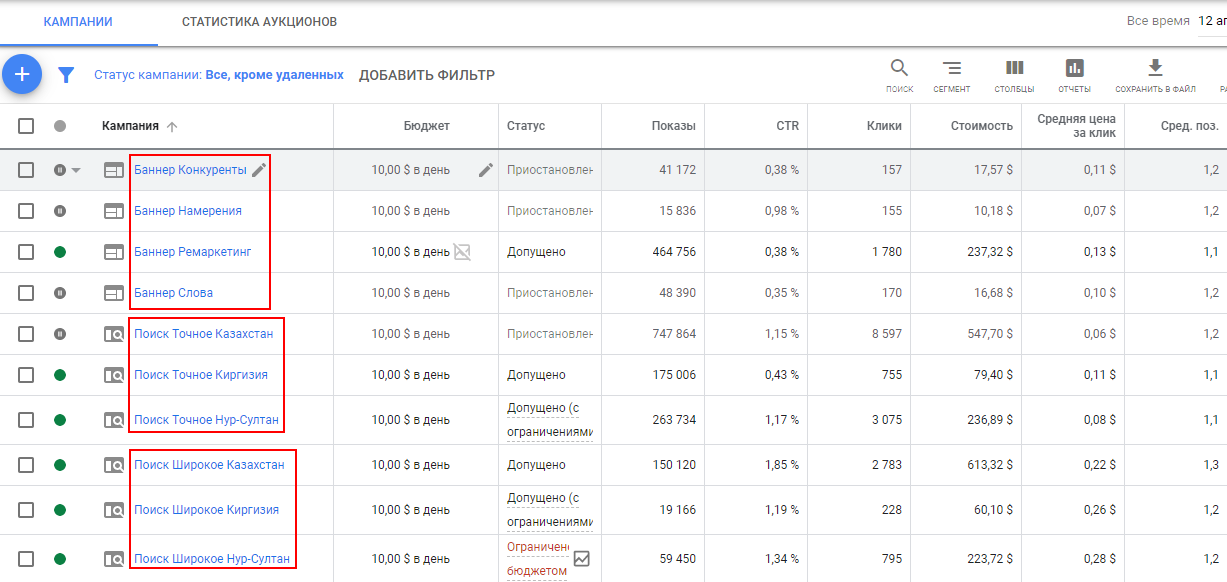This screenshot has height=582, width=1227.
Task: Open campaign Поиск Широкое Казахстан
Action: [209, 465]
